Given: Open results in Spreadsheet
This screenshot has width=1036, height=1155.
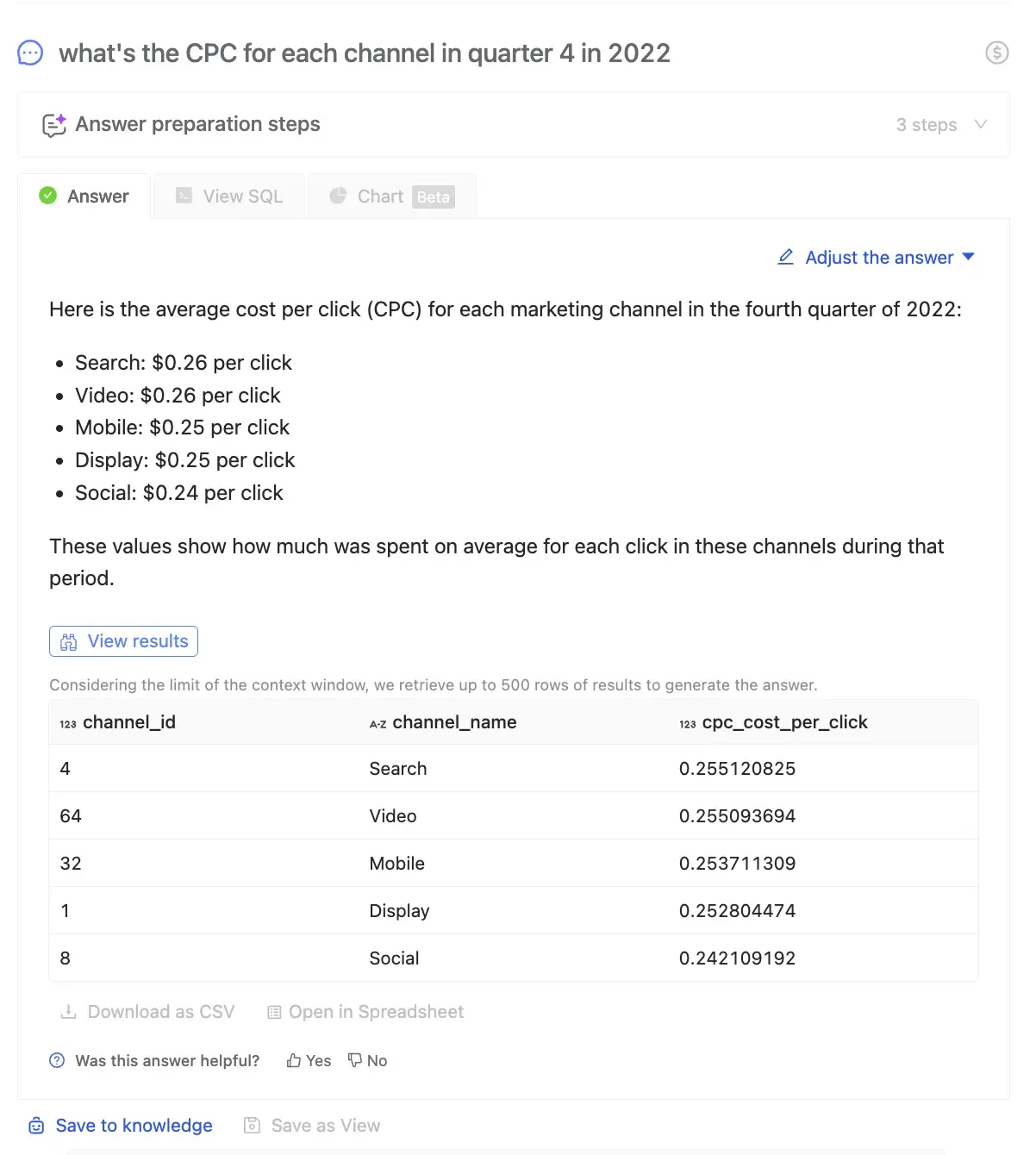Looking at the screenshot, I should (365, 1012).
